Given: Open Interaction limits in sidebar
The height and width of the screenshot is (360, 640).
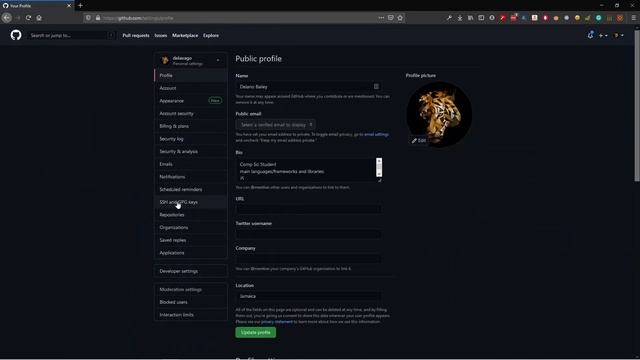Looking at the screenshot, I should pyautogui.click(x=191, y=314).
